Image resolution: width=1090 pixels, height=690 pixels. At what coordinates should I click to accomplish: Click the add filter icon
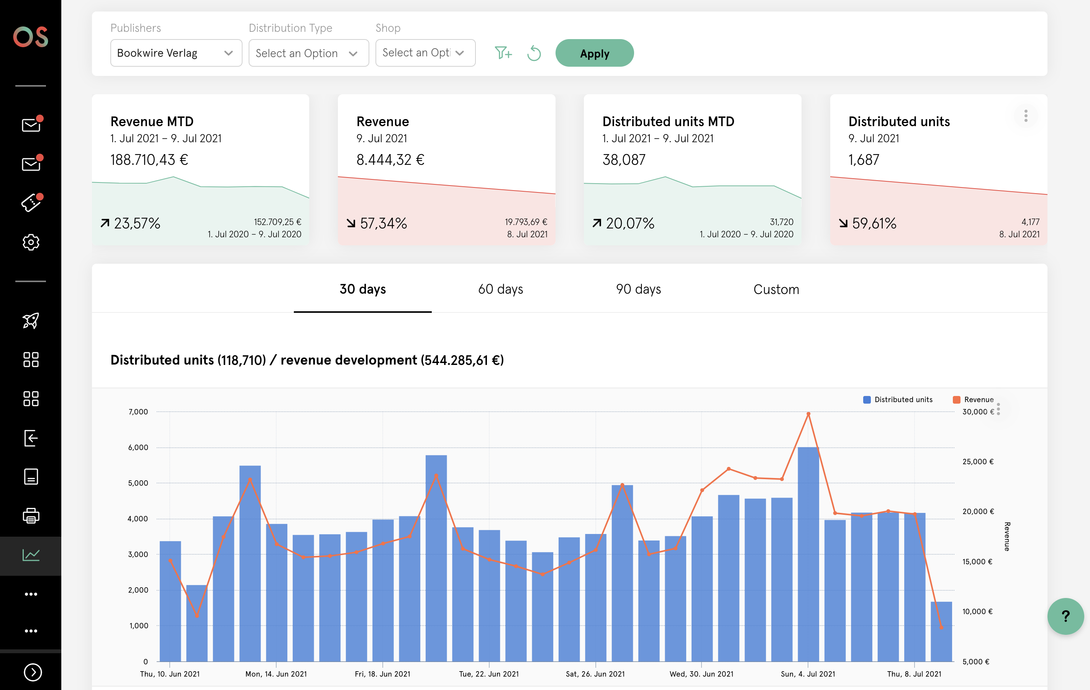503,53
